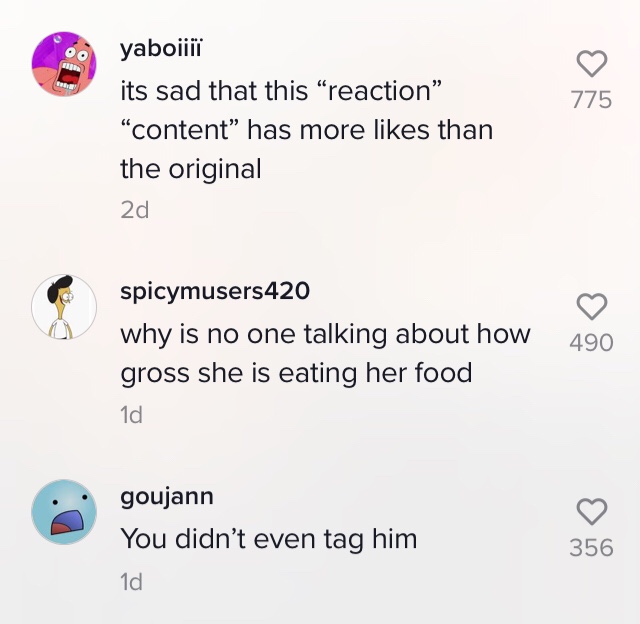Go to spicymusers420's profile via the username
This screenshot has height=624, width=640.
215,291
